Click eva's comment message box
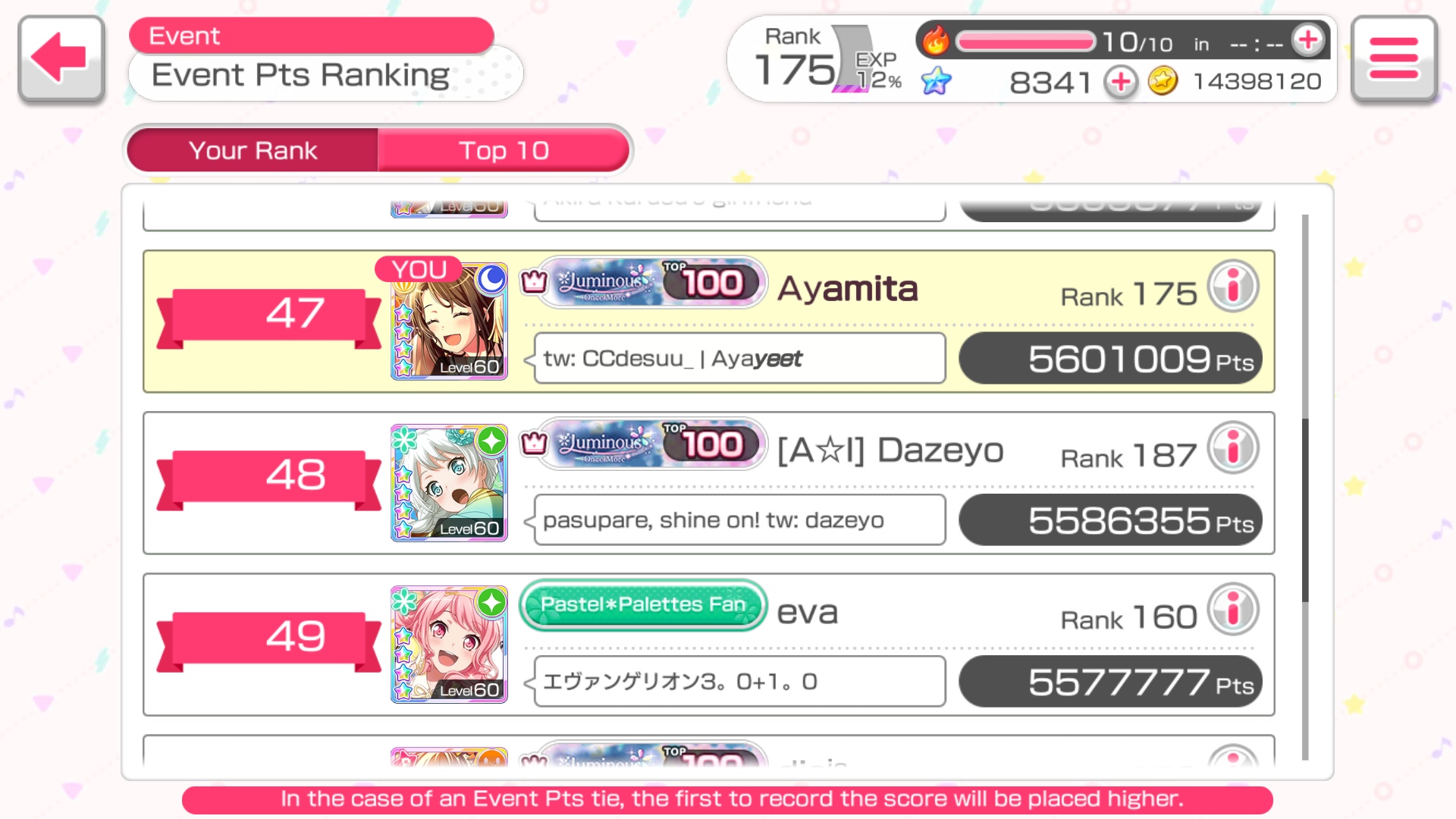Image resolution: width=1456 pixels, height=819 pixels. coord(739,681)
